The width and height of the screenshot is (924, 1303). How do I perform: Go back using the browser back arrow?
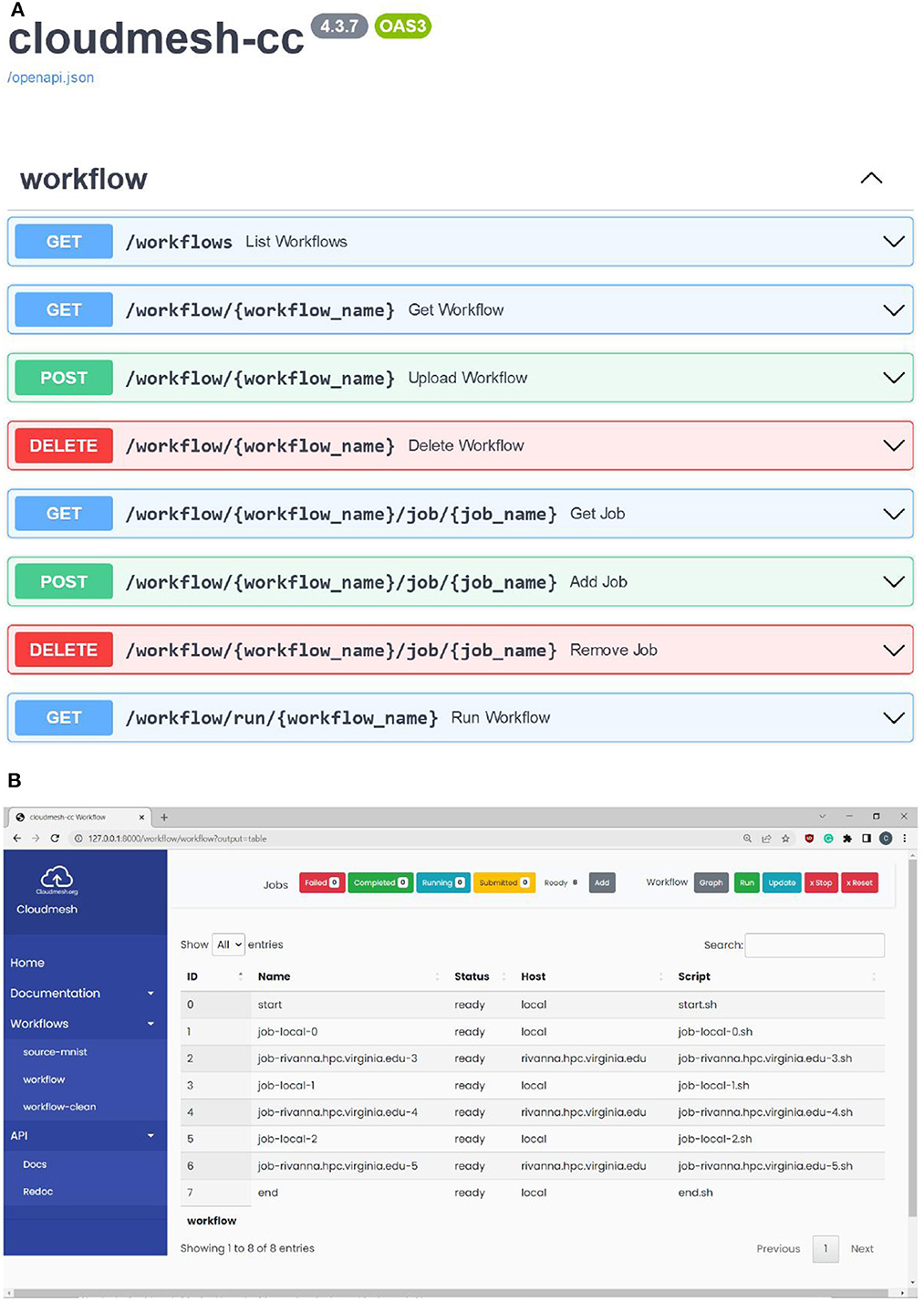pos(17,839)
